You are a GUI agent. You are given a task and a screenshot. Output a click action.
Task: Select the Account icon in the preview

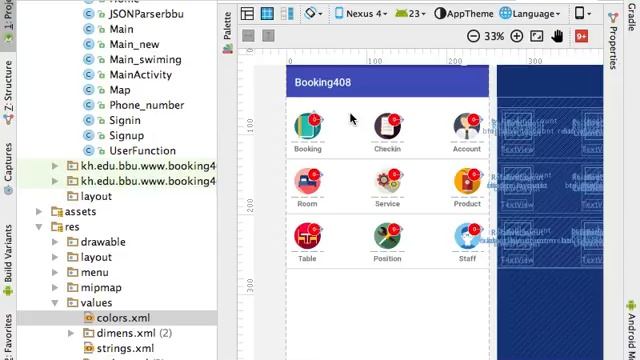point(467,126)
